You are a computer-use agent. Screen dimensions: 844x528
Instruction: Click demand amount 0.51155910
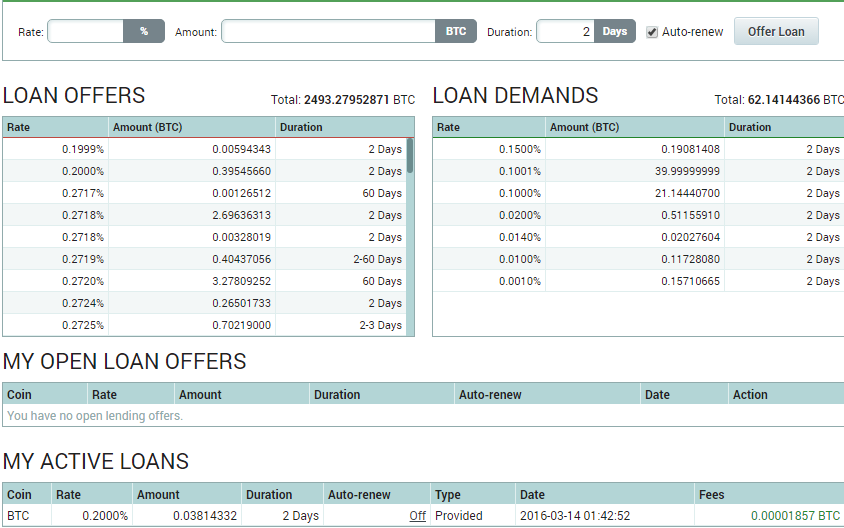pyautogui.click(x=690, y=215)
